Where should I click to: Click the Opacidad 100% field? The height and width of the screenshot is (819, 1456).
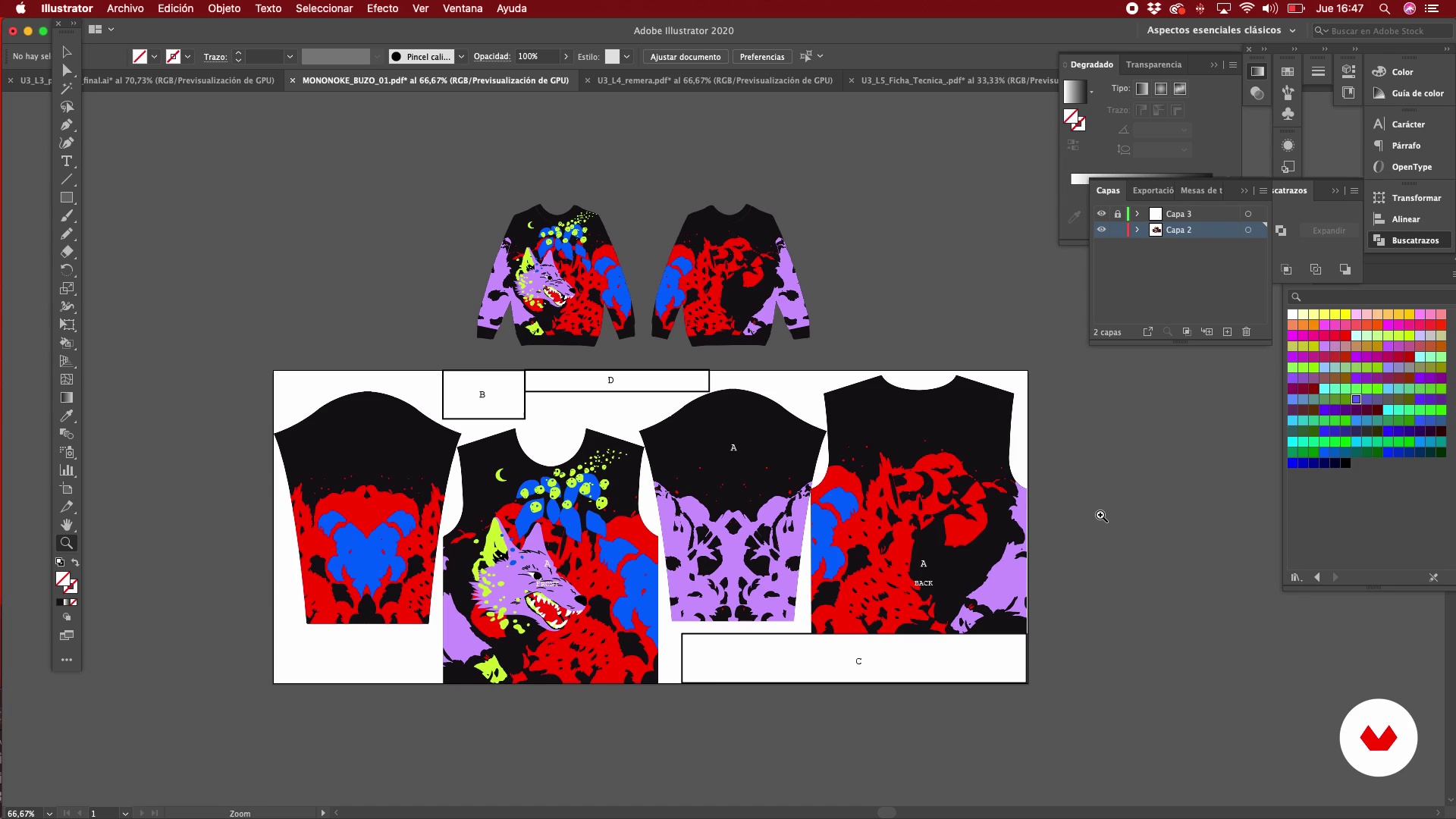click(x=536, y=57)
